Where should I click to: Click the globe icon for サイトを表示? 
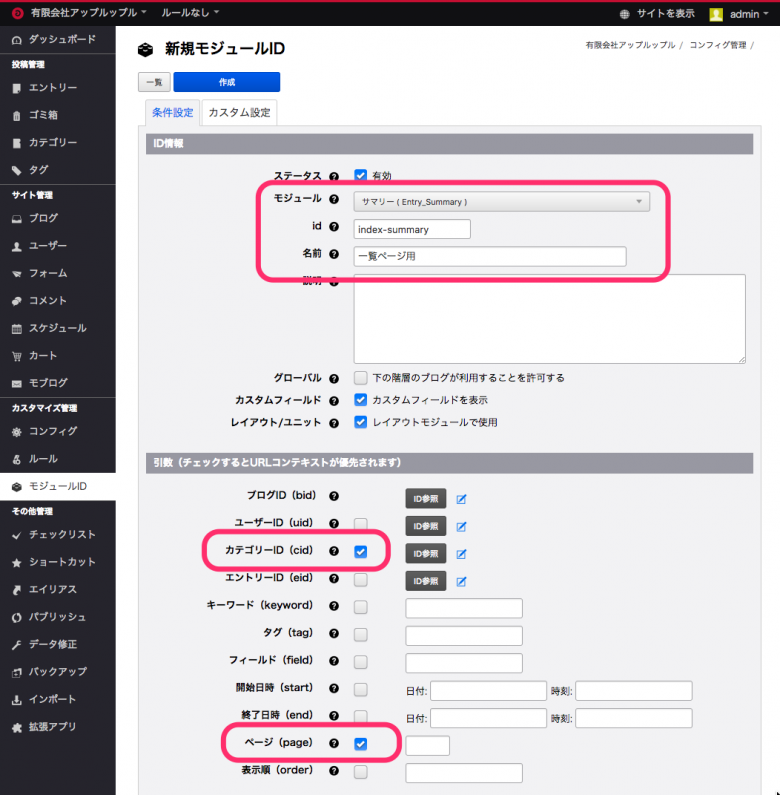point(625,14)
